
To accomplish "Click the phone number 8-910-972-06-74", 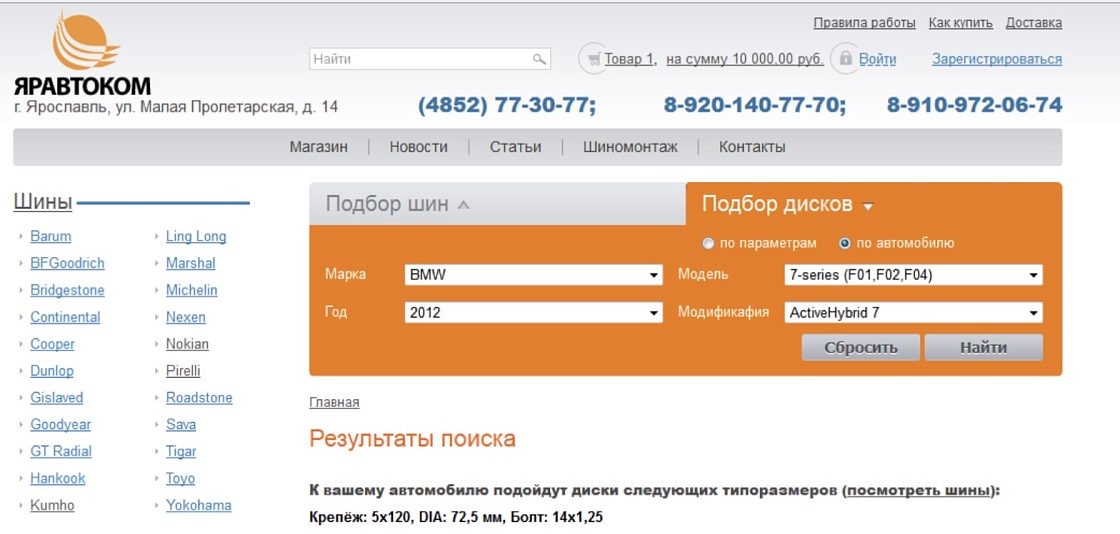I will [x=974, y=105].
